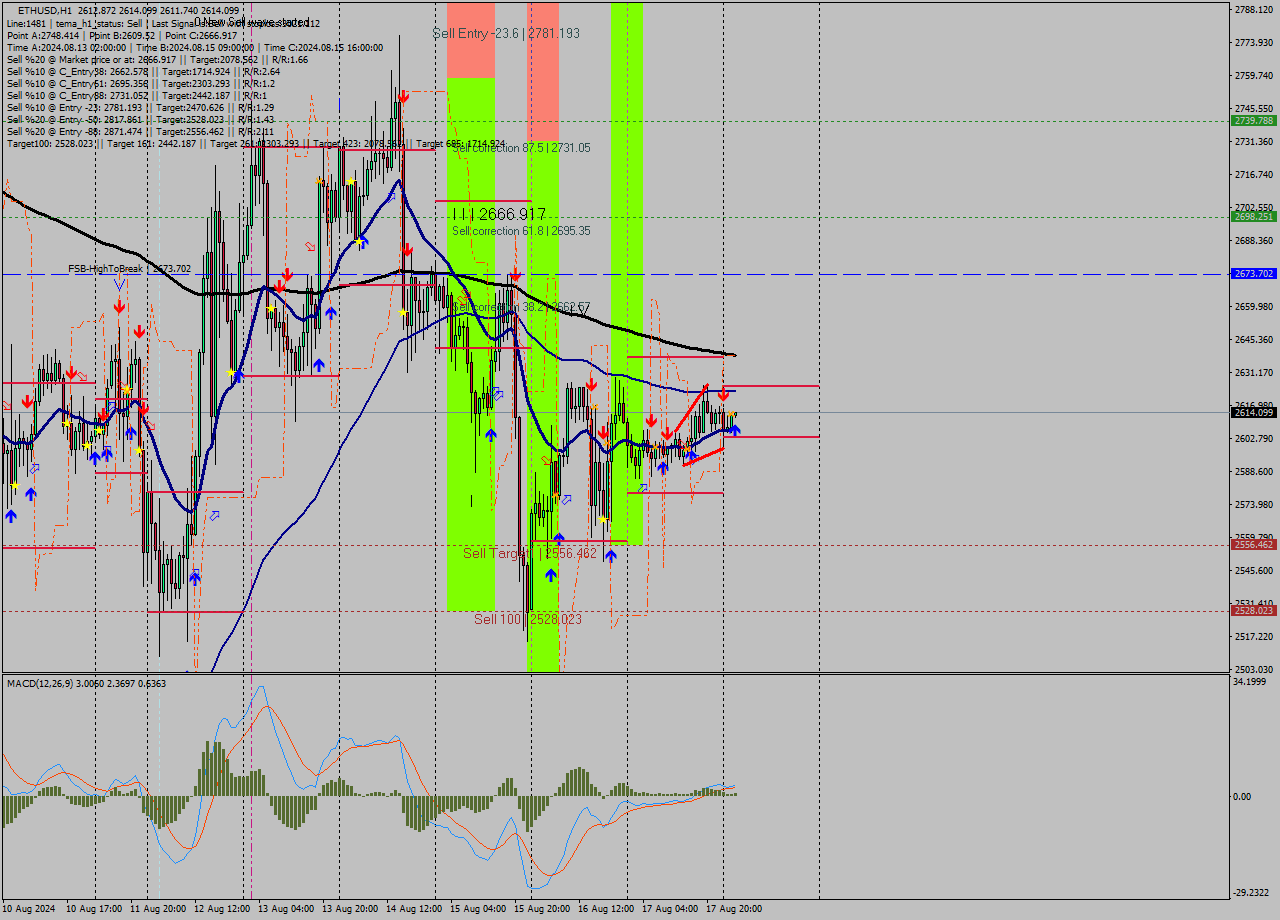Click the 2631.170 price axis value
Screen dimensions: 1280x920
[x=1254, y=372]
